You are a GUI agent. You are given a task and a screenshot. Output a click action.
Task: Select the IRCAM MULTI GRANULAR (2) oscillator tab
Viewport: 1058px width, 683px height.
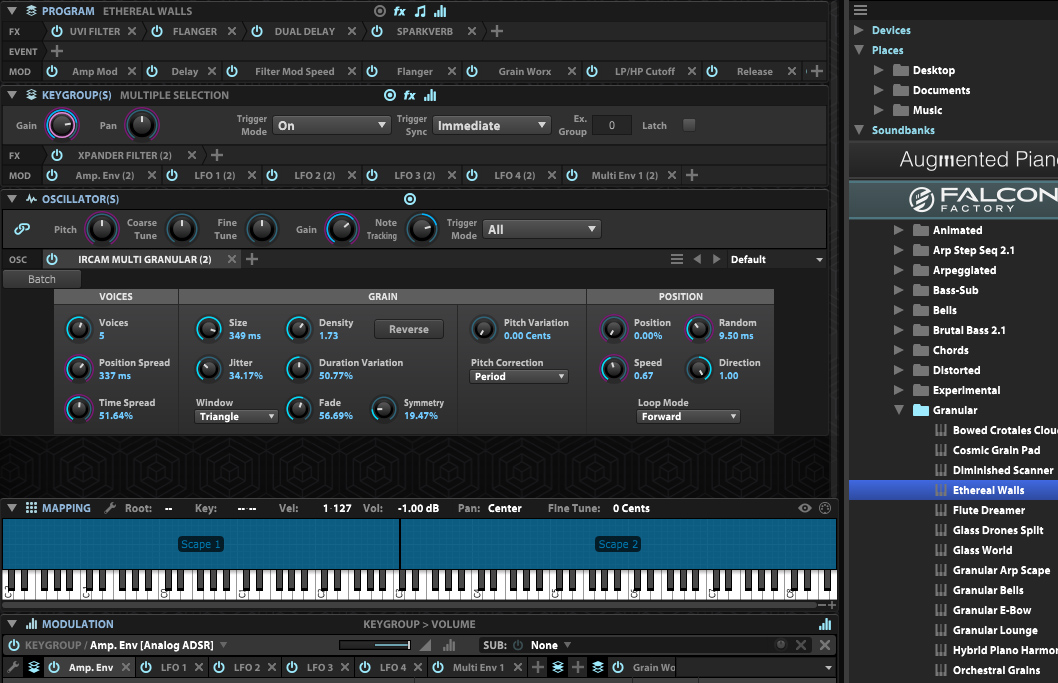coord(144,259)
